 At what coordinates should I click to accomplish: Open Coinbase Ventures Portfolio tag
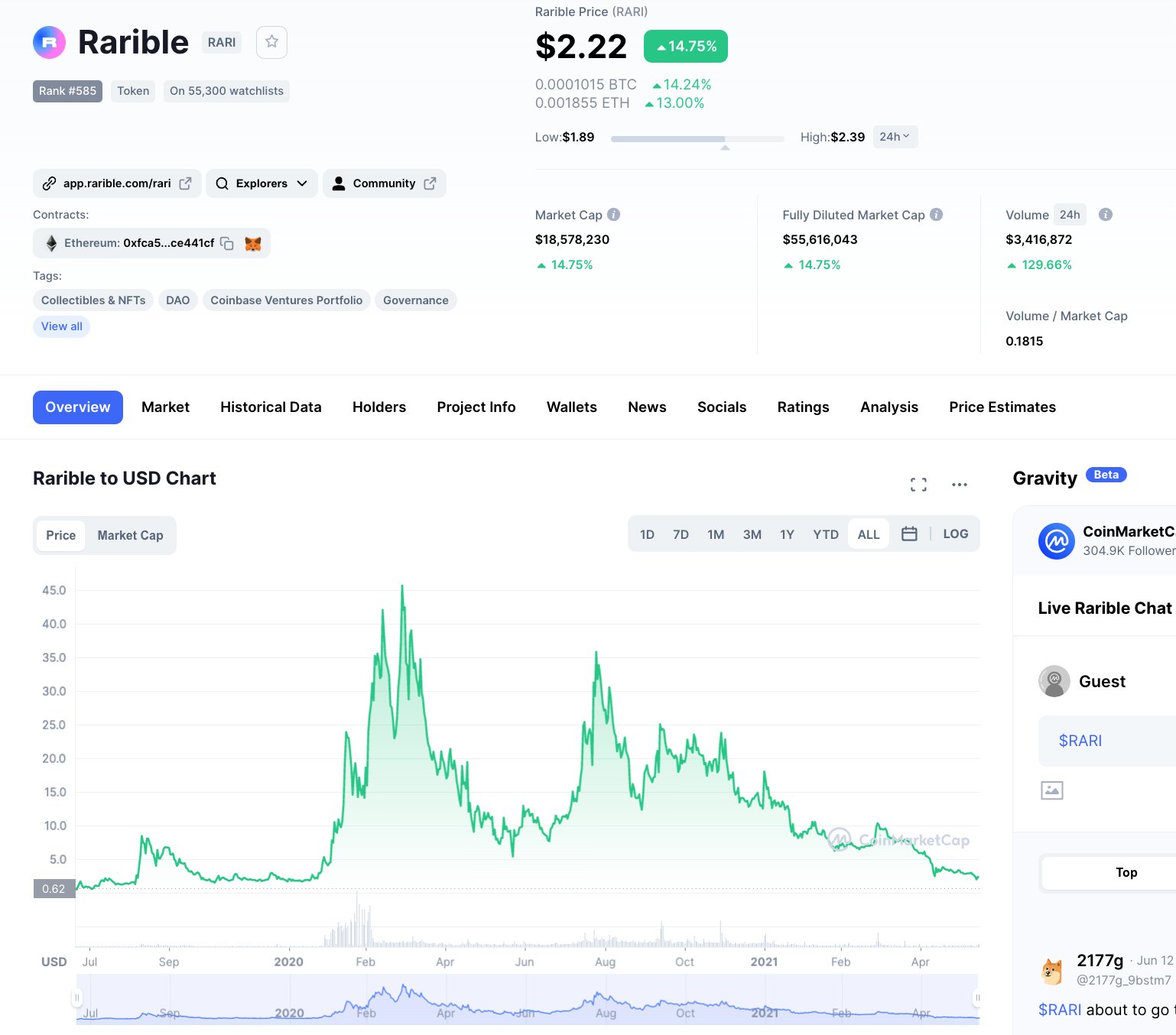tap(287, 300)
